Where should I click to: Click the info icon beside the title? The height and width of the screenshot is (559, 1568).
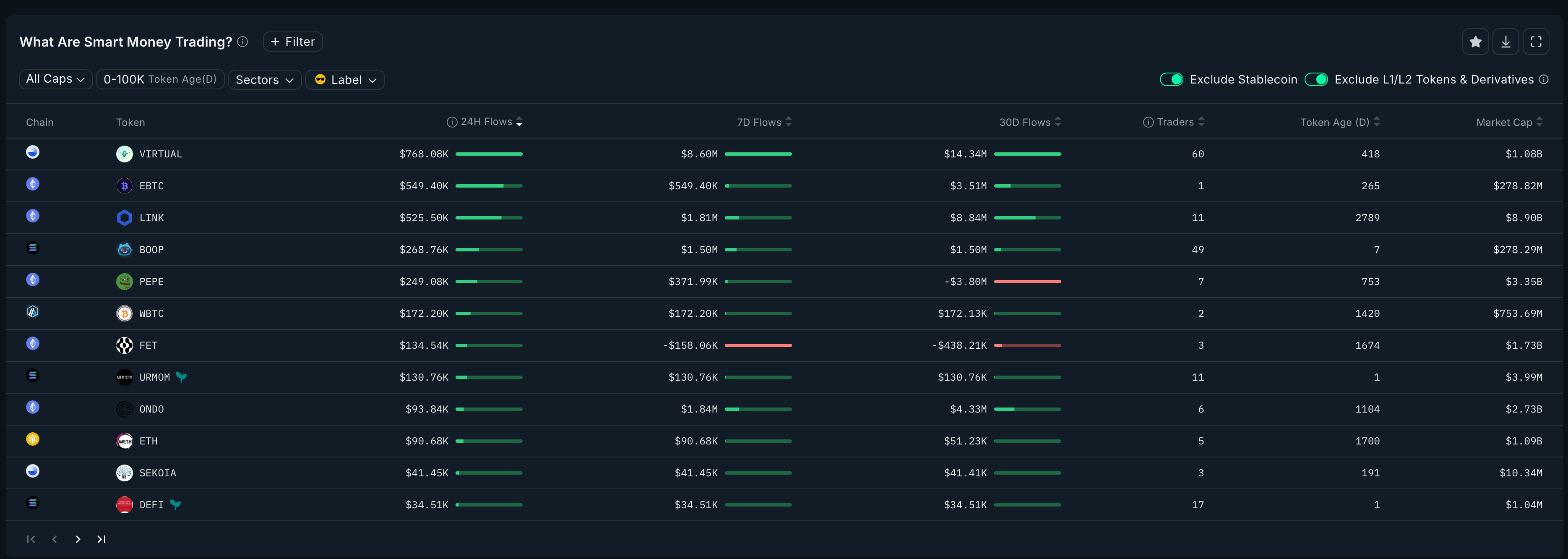pos(242,42)
